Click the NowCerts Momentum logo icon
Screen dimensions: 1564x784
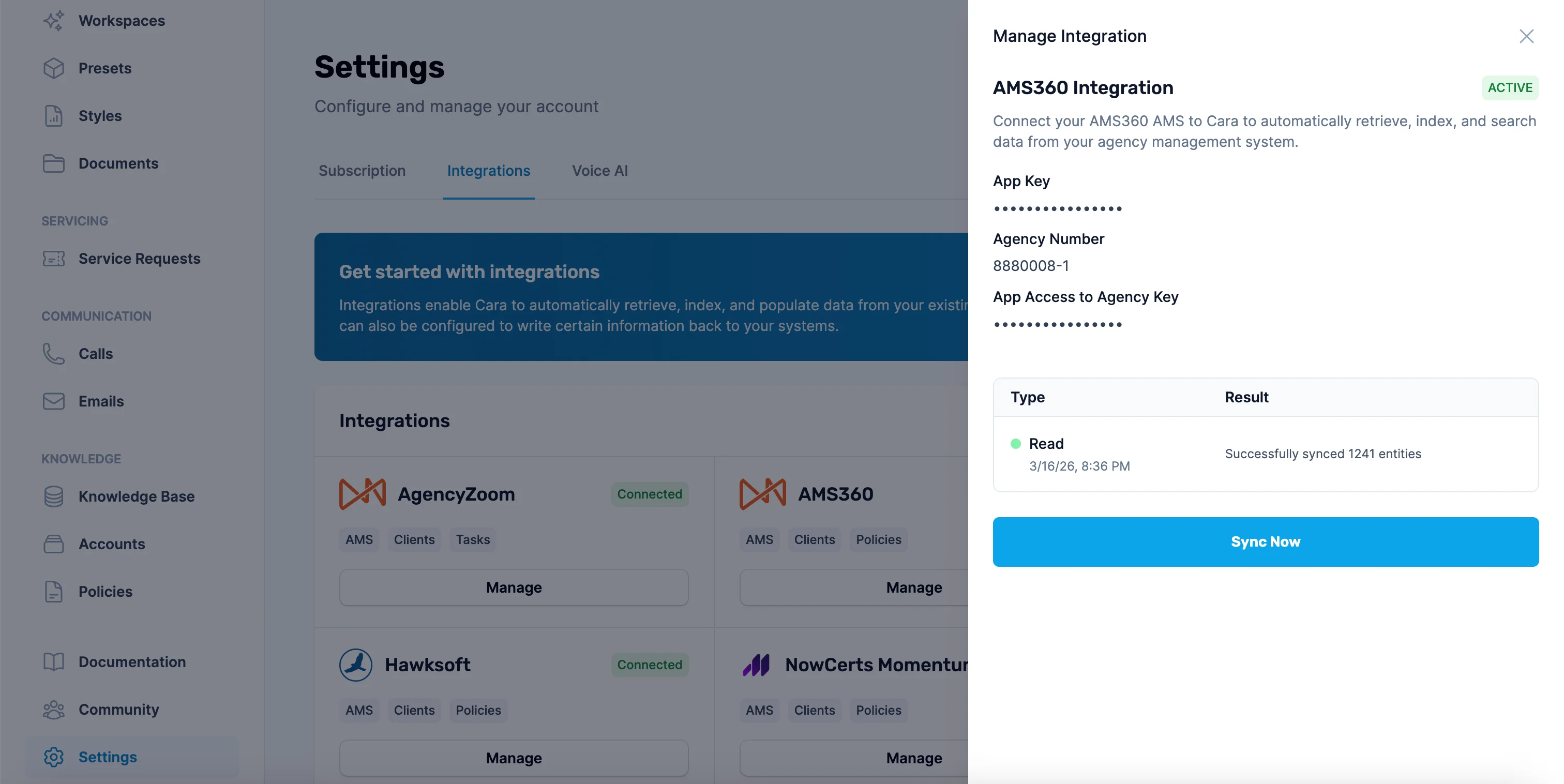[757, 665]
